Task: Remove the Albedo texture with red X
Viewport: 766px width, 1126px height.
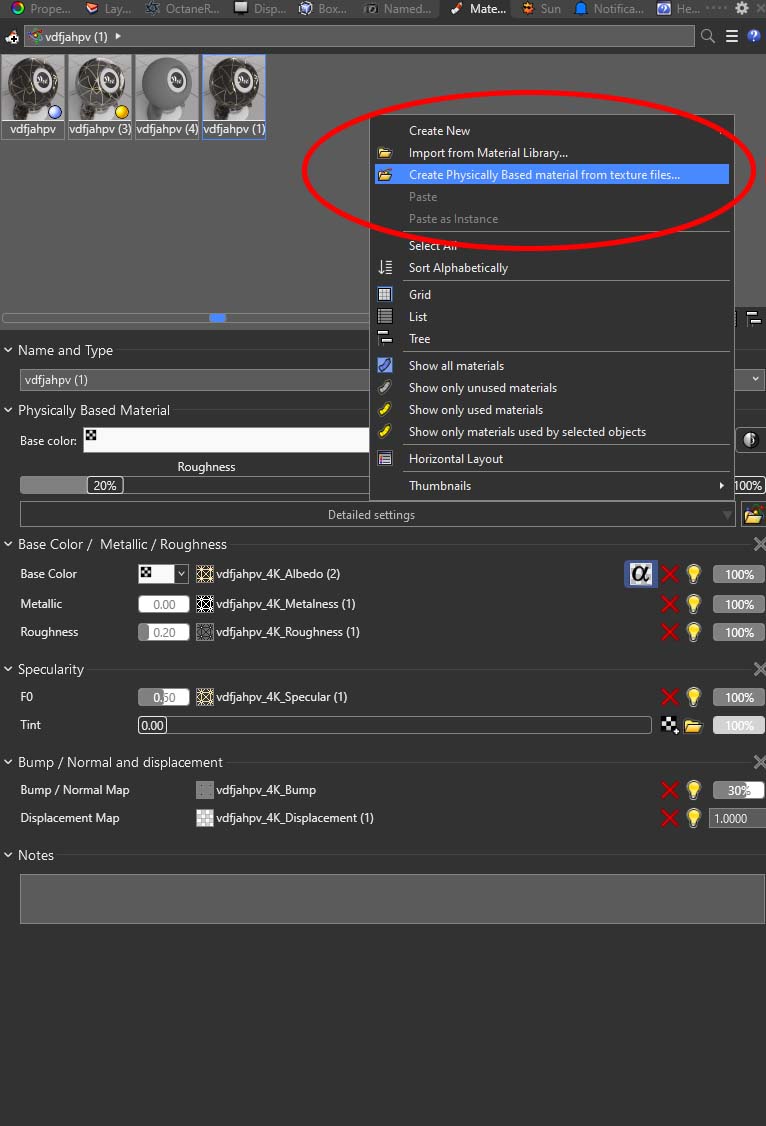Action: click(670, 574)
